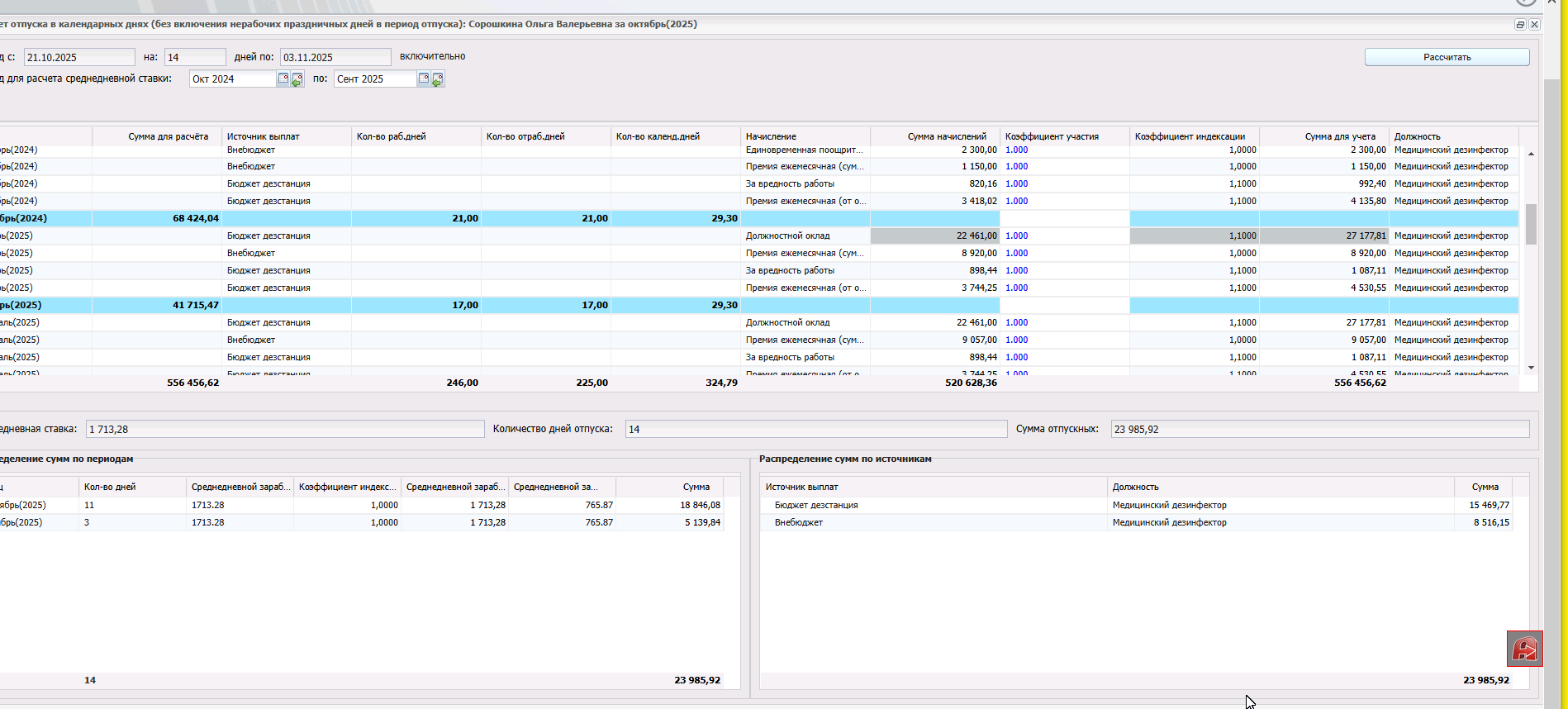Click 1.000 coefficient link in Должностной оклад 22 461,00 row
The height and width of the screenshot is (709, 1568).
[1016, 236]
